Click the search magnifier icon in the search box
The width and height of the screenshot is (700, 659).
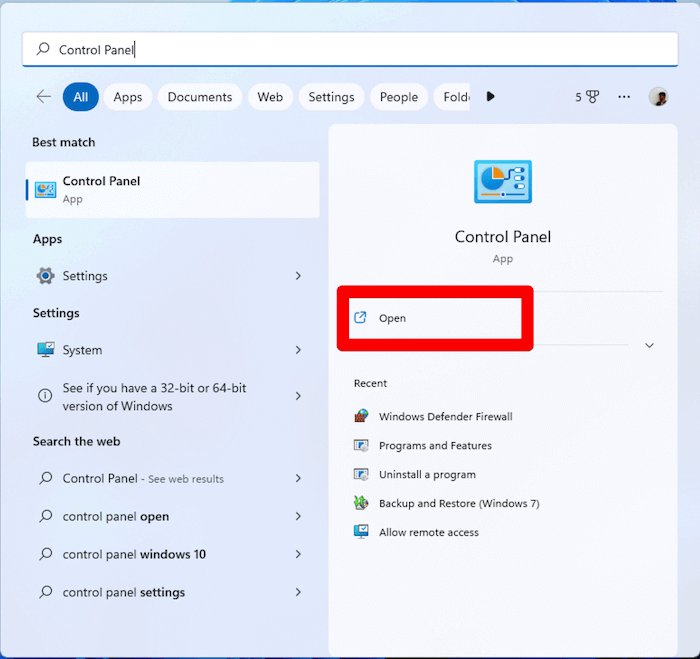click(x=43, y=49)
